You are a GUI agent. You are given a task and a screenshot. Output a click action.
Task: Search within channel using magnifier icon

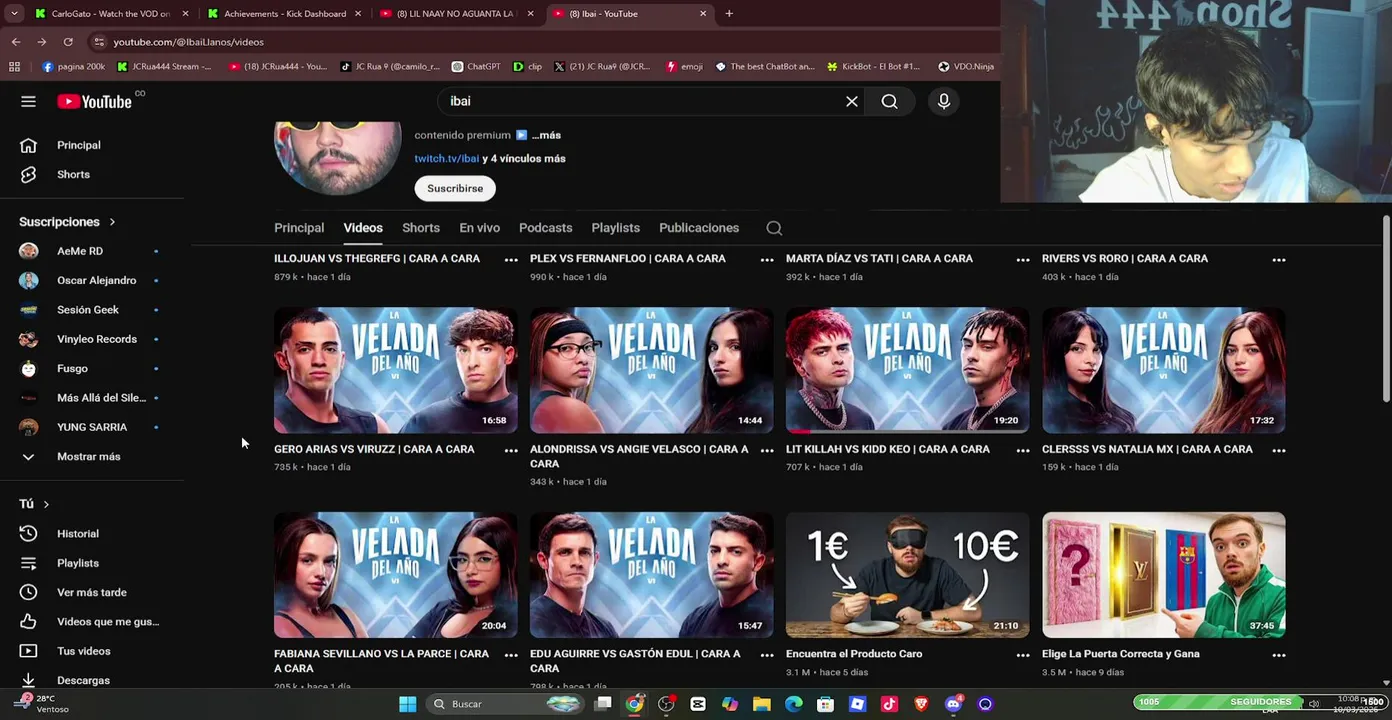[774, 228]
